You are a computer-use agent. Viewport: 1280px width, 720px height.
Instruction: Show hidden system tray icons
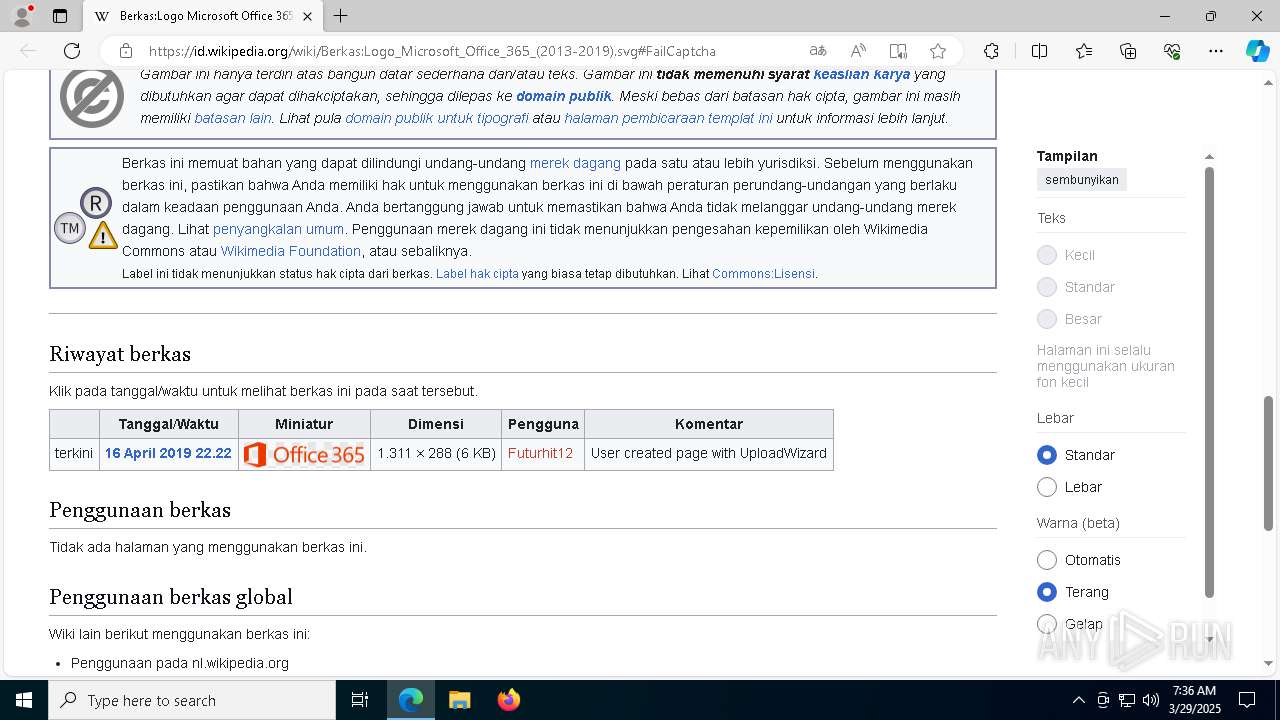(1078, 700)
